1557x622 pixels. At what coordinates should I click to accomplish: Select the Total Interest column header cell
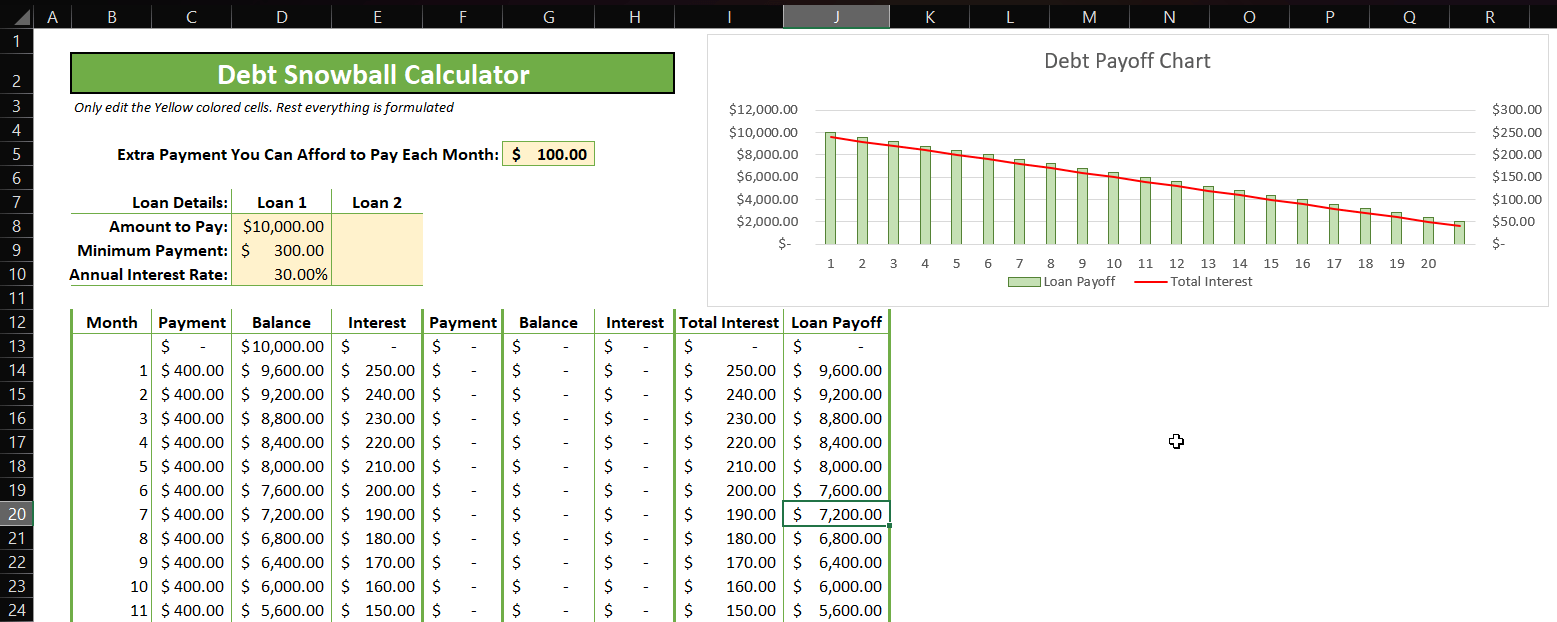pos(729,322)
